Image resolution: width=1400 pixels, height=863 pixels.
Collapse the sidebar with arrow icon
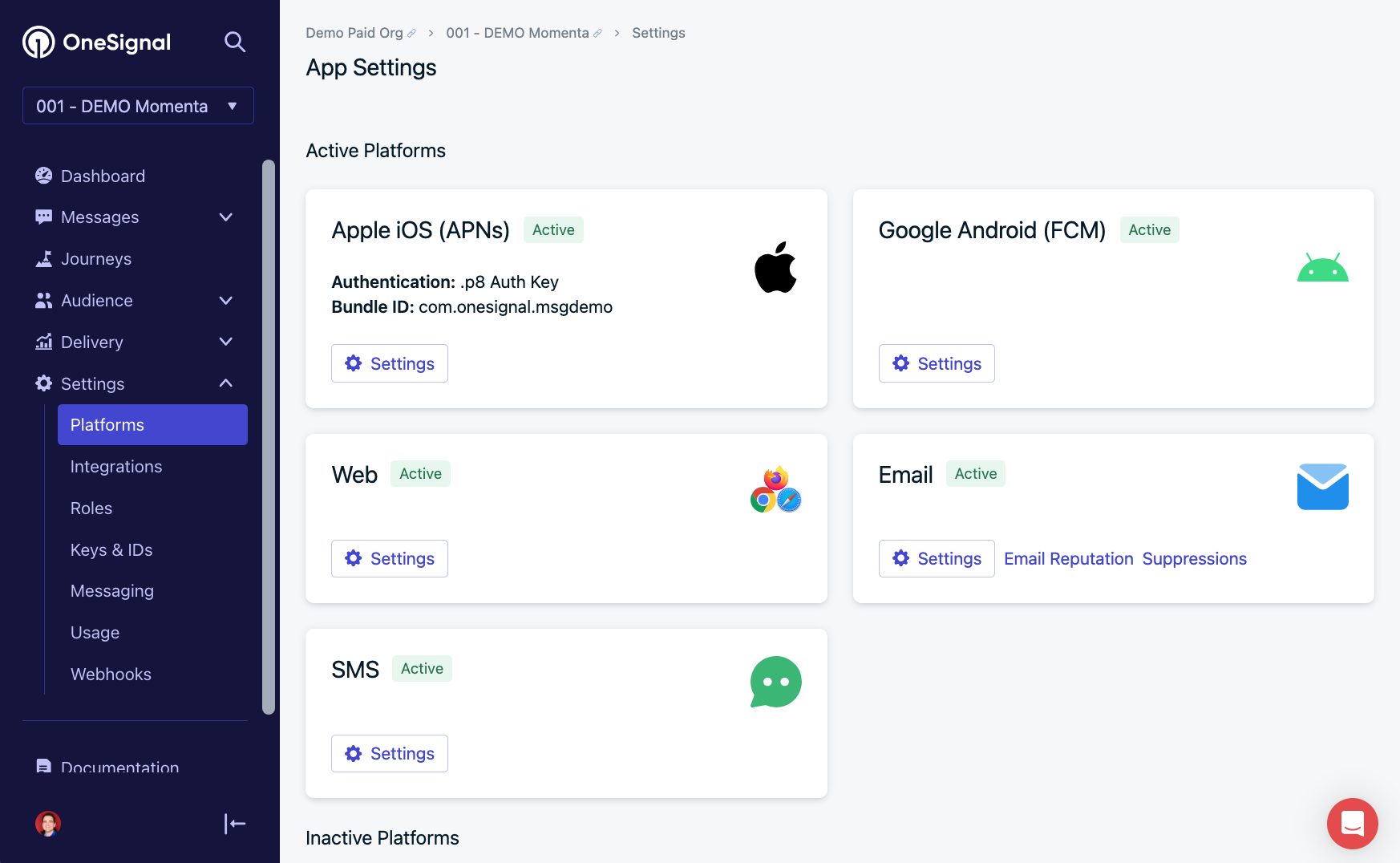pos(235,824)
